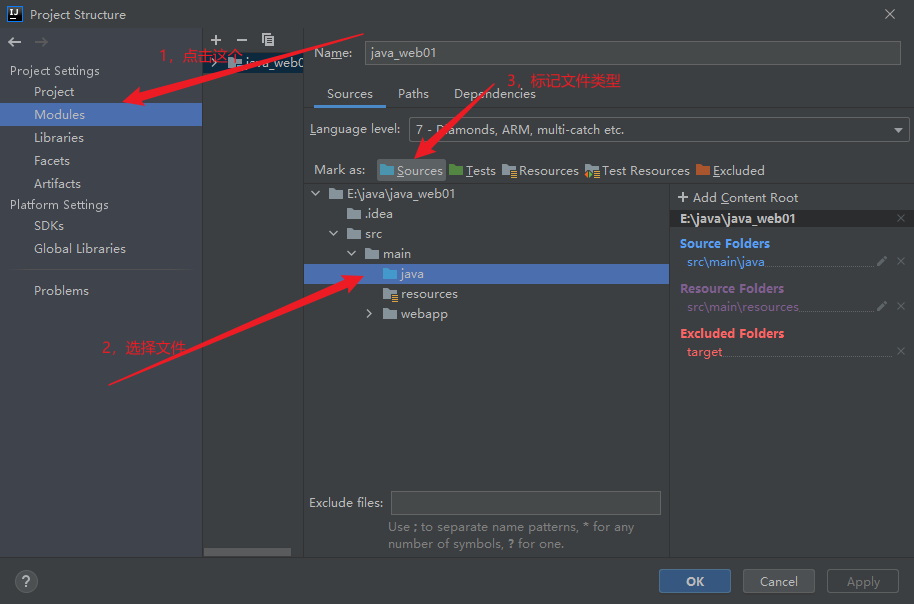
Task: Click the module list horizontal scrollbar
Action: point(247,552)
